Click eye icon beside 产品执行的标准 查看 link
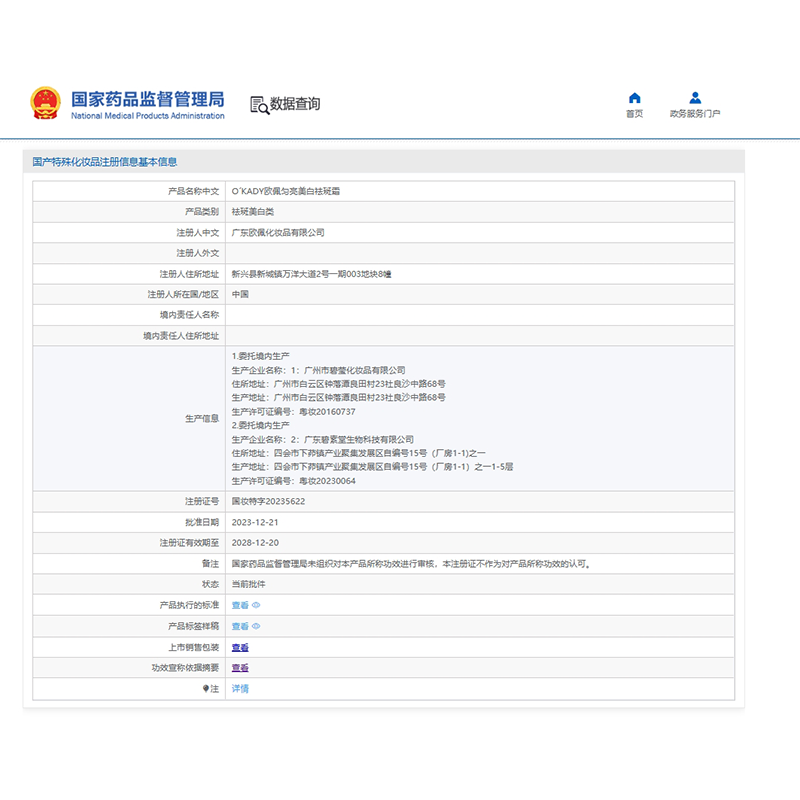 (257, 604)
